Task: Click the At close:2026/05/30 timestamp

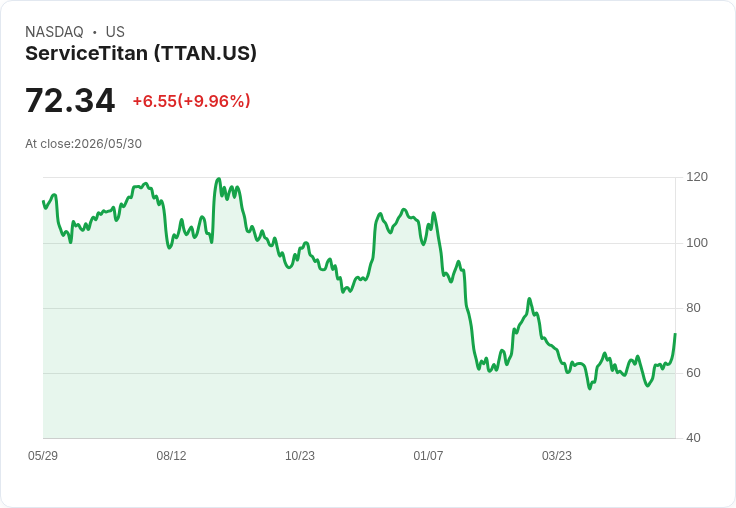Action: 84,144
